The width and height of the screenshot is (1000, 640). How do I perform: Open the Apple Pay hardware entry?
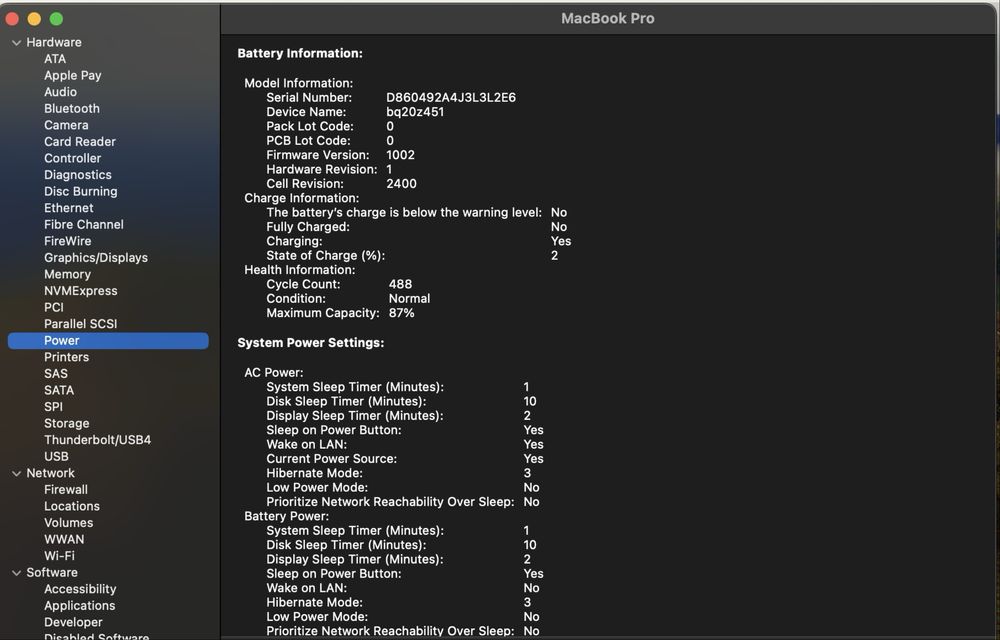tap(73, 75)
